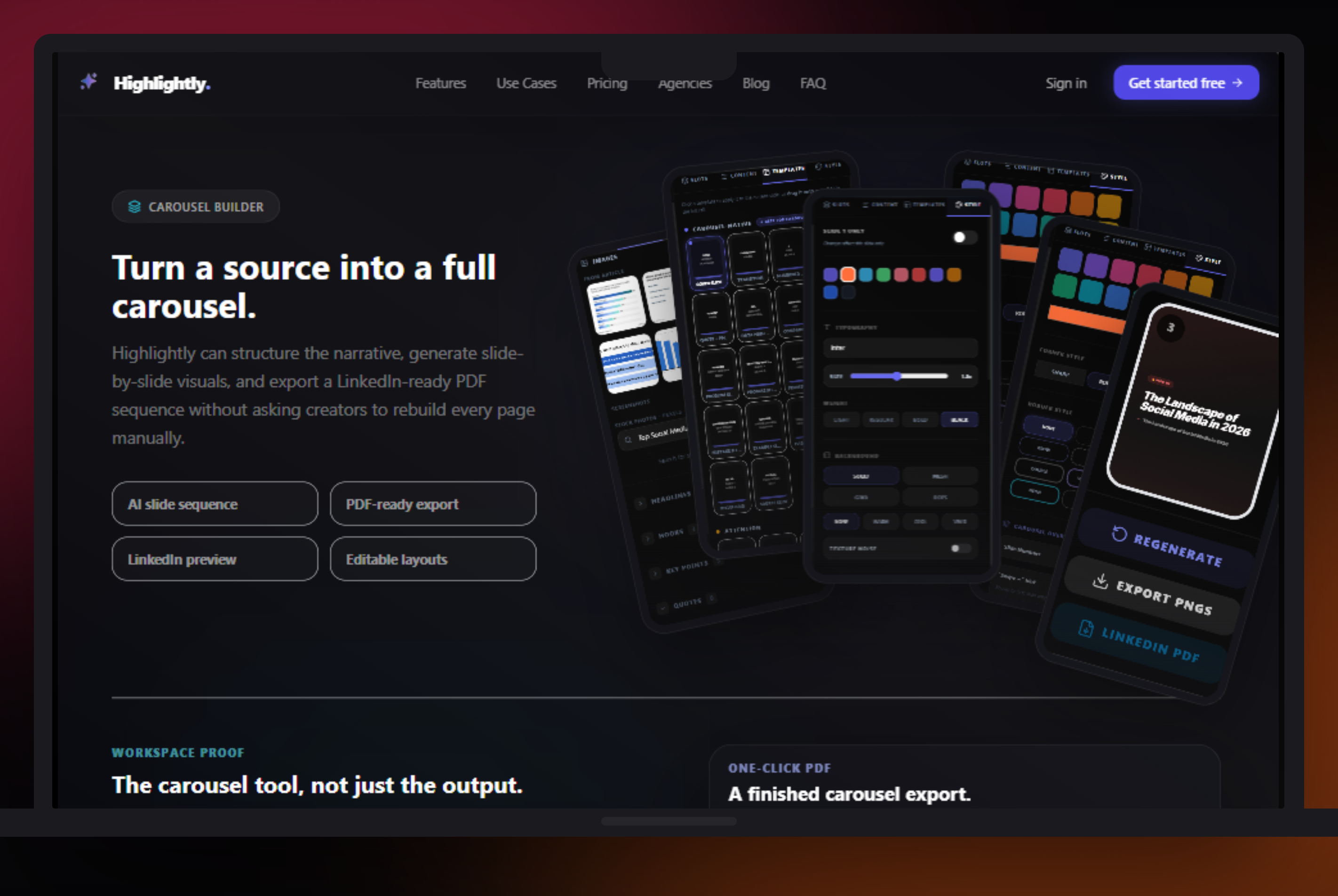Select the MESH background option
Screen dimensions: 1338x896
coord(940,476)
